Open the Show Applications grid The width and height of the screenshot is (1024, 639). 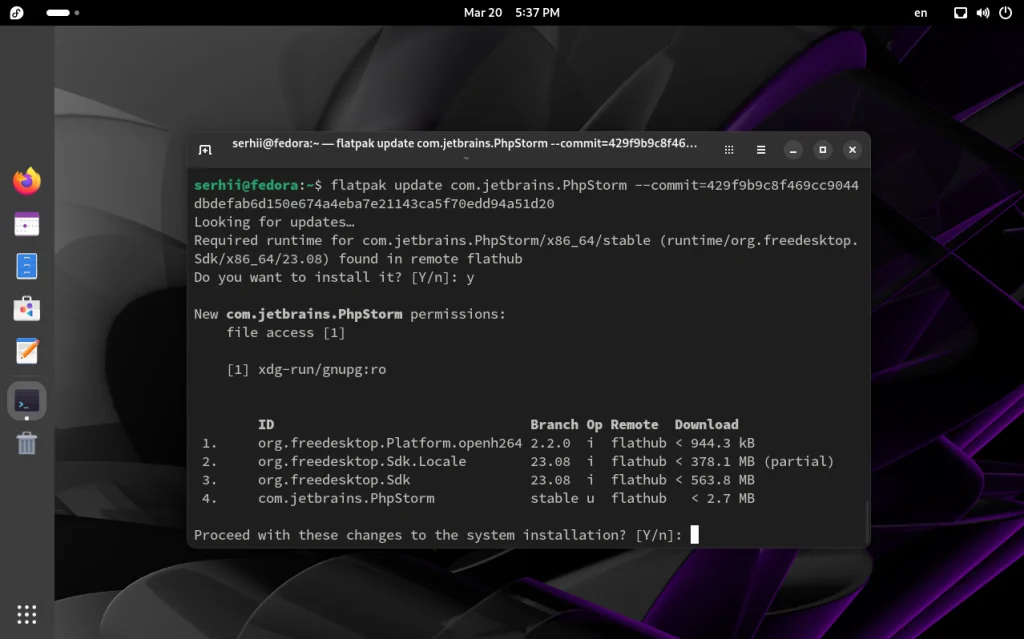tap(27, 613)
